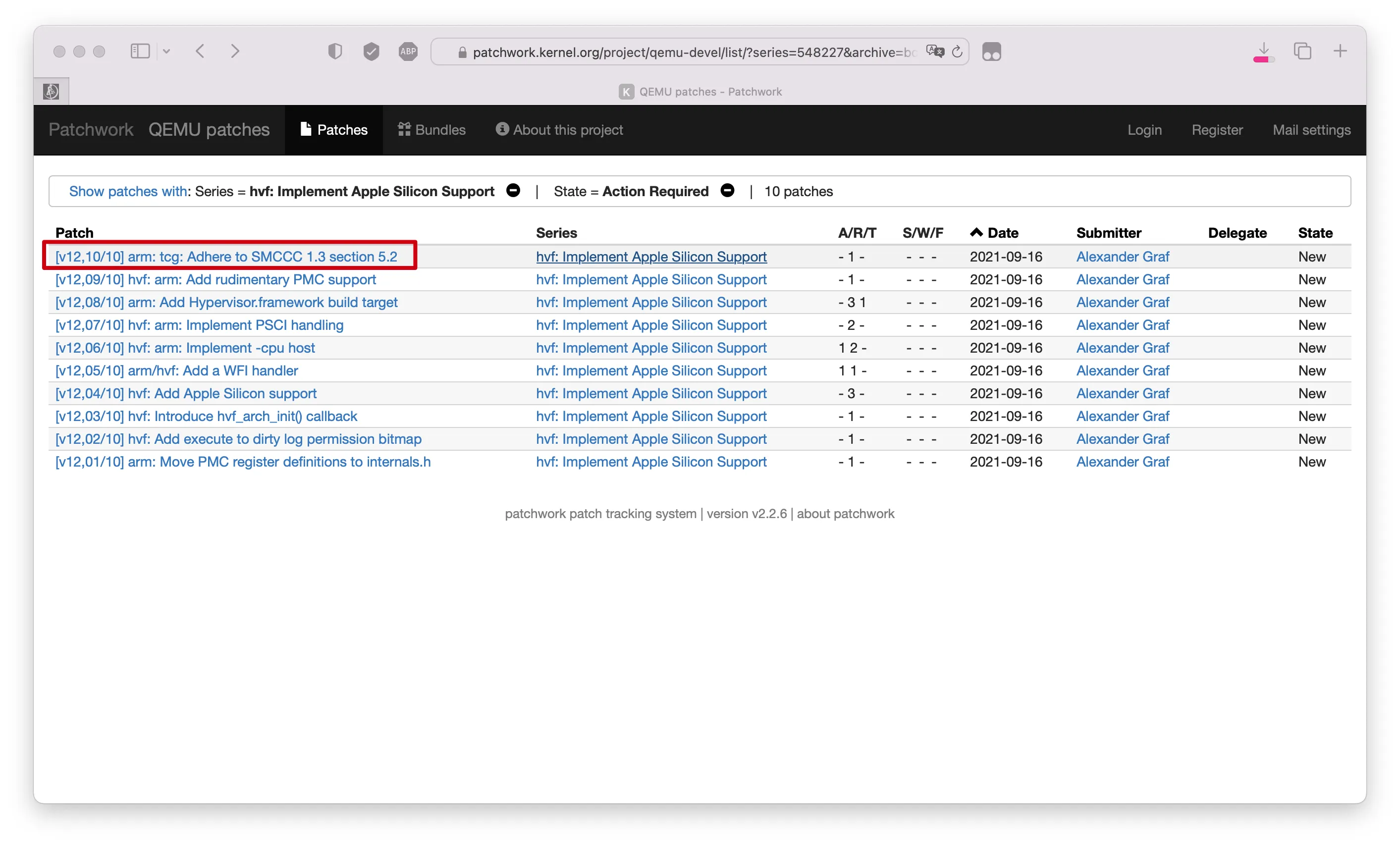Viewport: 1400px width, 845px height.
Task: Select the pinned tab icon
Action: 51,91
